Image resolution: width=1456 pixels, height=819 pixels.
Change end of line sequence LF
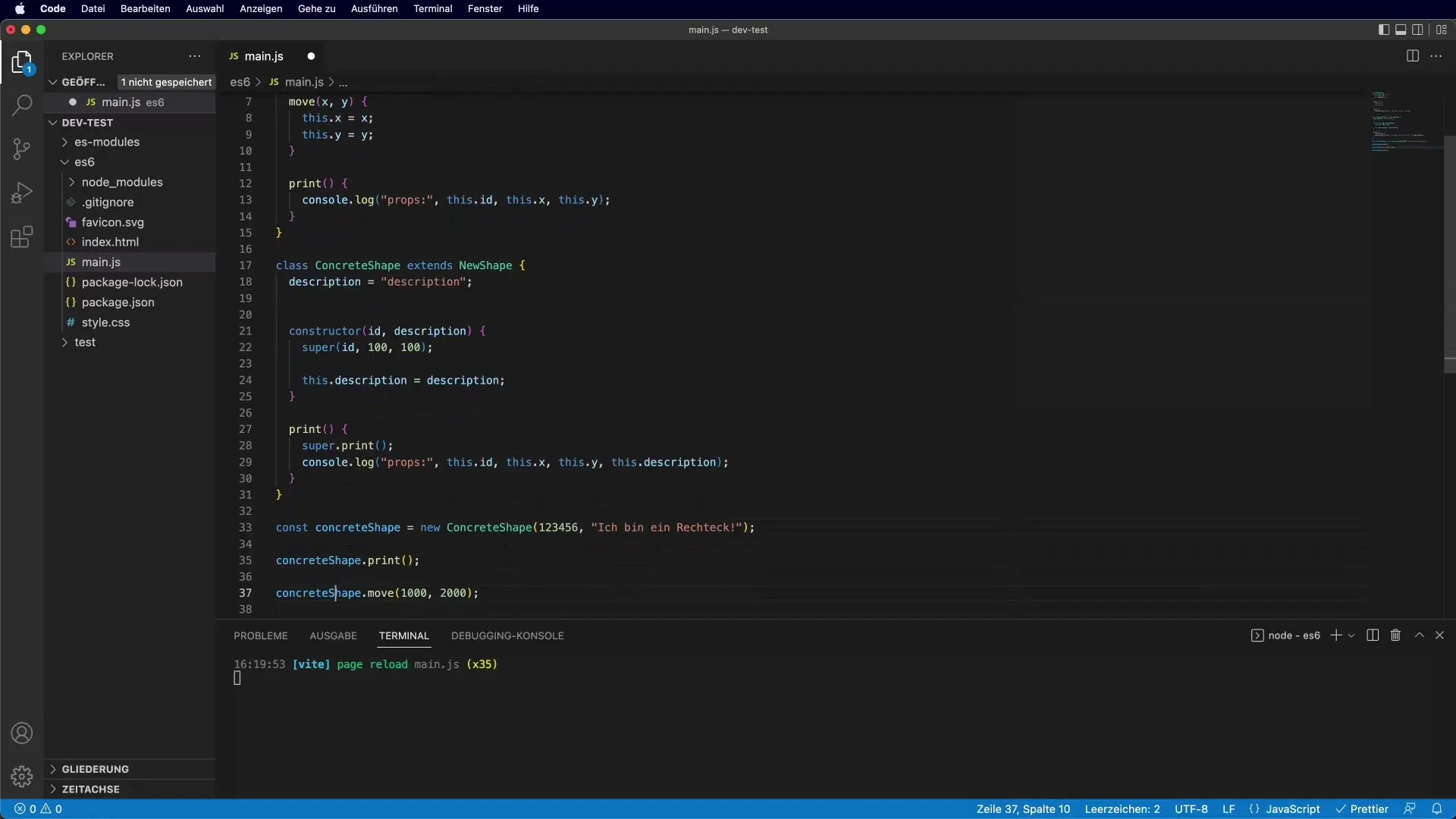click(x=1228, y=809)
